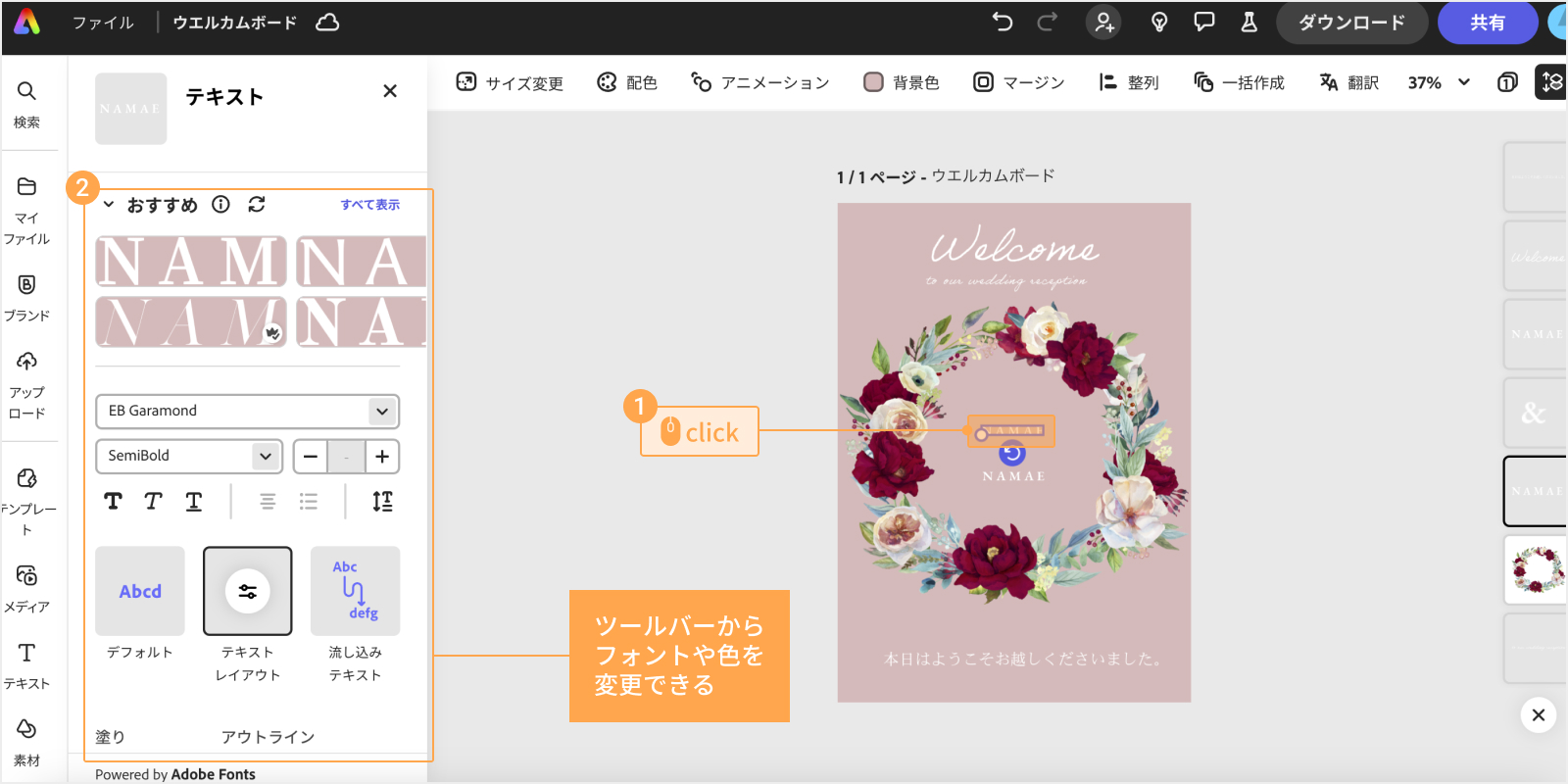Increase font size with plus button
The height and width of the screenshot is (784, 1568).
pyautogui.click(x=382, y=457)
